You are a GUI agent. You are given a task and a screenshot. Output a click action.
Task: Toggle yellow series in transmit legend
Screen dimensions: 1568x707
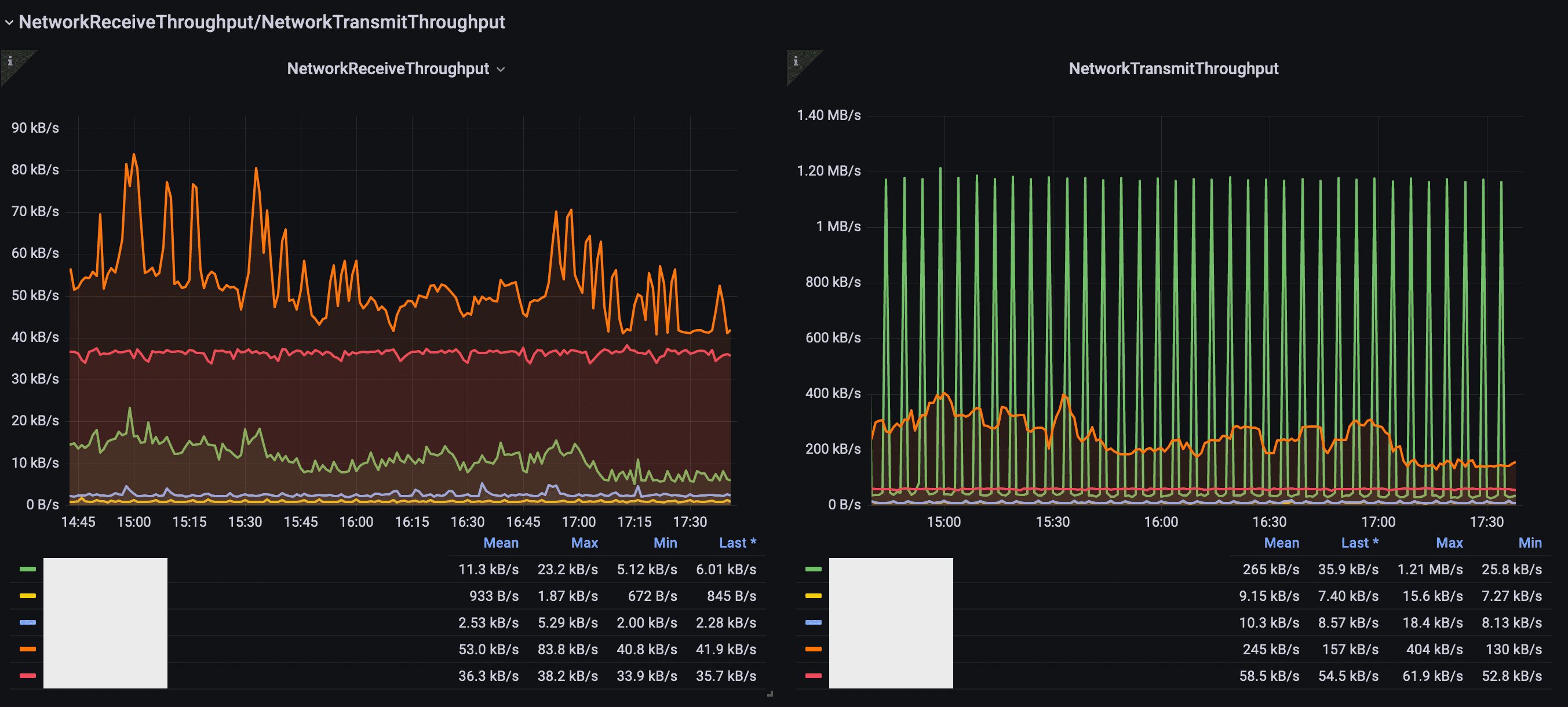(x=813, y=596)
